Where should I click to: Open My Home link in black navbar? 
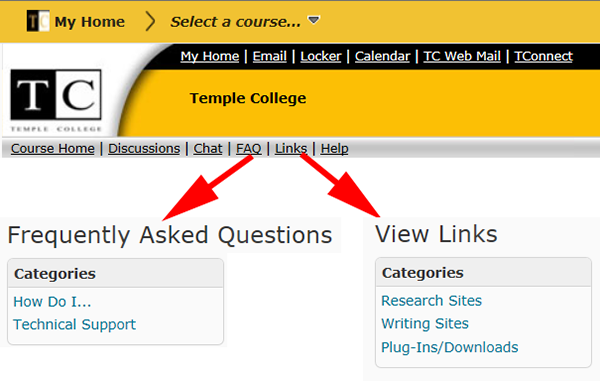click(x=210, y=56)
